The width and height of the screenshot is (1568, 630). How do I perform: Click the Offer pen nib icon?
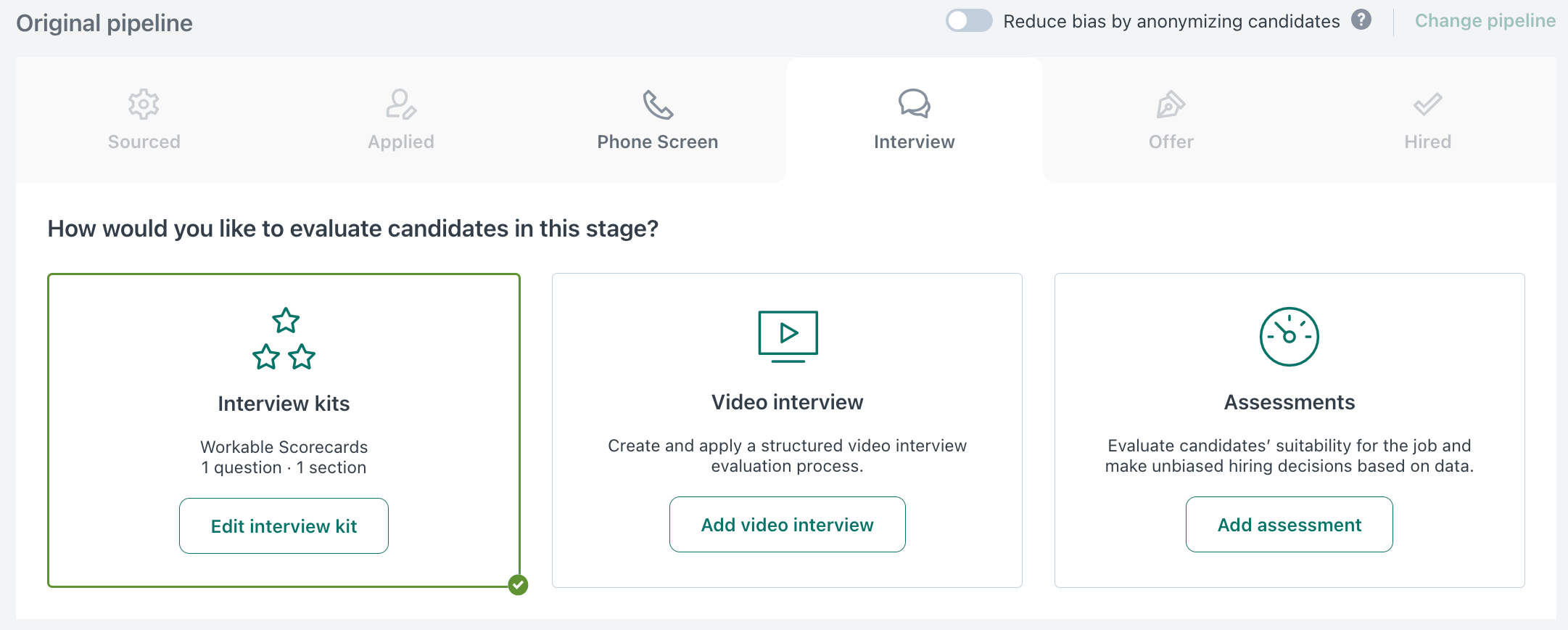click(1171, 105)
